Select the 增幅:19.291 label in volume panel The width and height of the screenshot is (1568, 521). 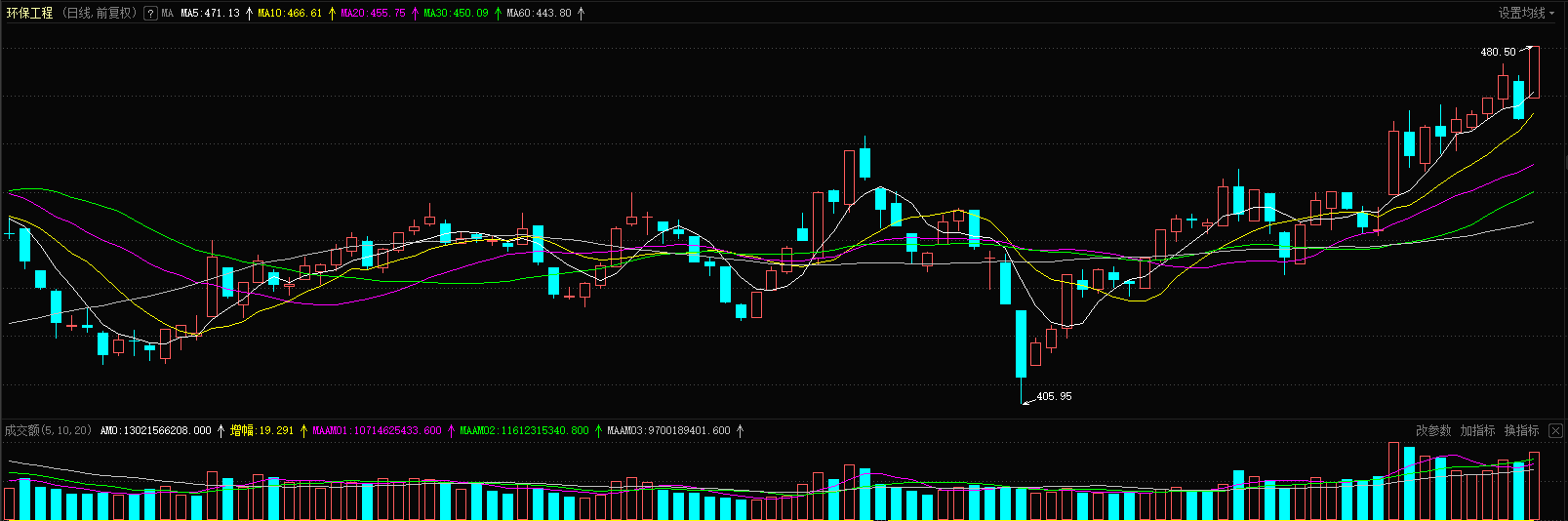click(261, 430)
